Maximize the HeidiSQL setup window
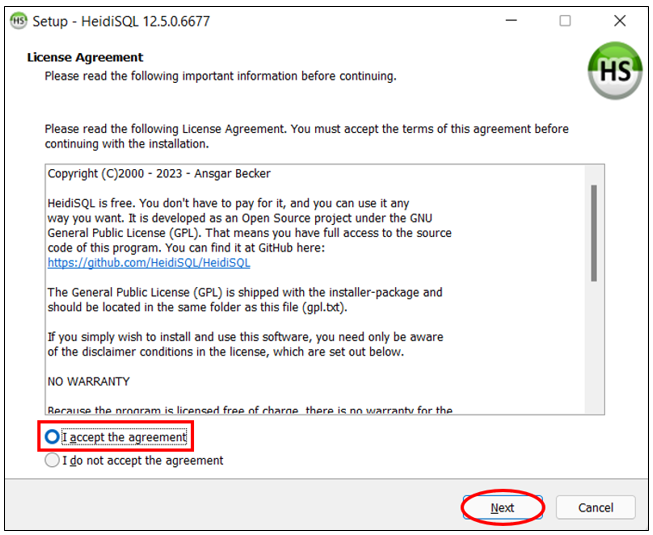 (565, 21)
